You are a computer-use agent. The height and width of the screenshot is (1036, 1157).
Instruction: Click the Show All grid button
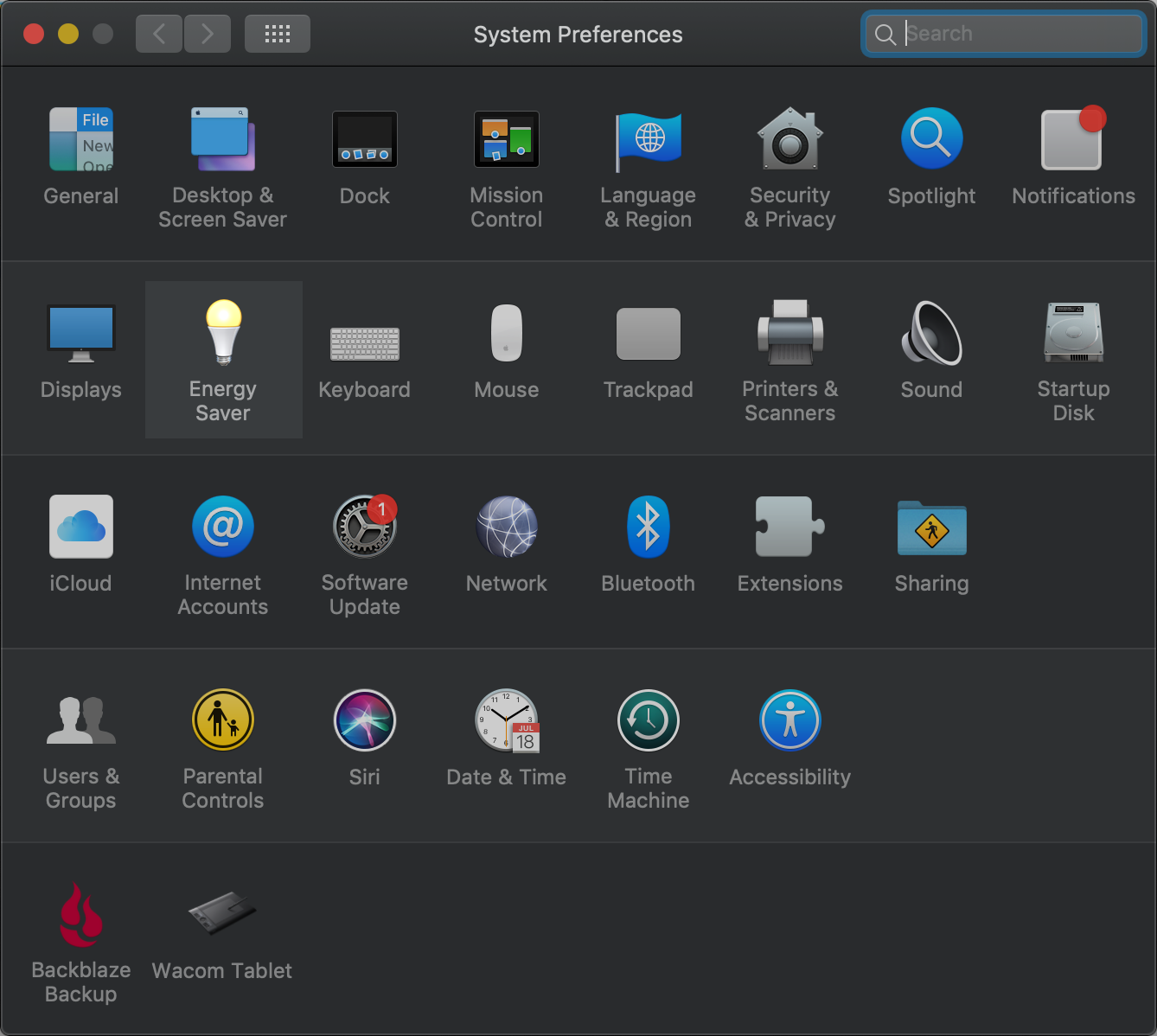pyautogui.click(x=278, y=34)
